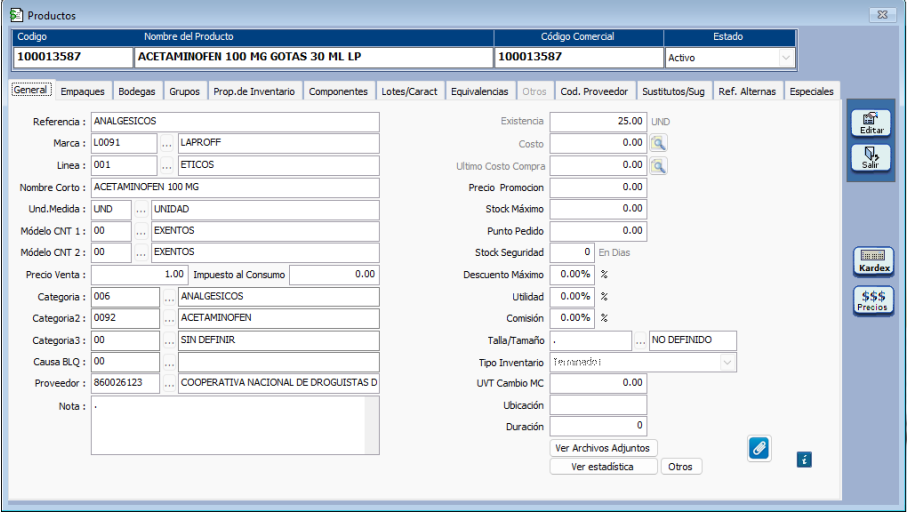Click the Proveedor code field 860026123
Viewport: 909px width, 515px height.
(x=125, y=383)
